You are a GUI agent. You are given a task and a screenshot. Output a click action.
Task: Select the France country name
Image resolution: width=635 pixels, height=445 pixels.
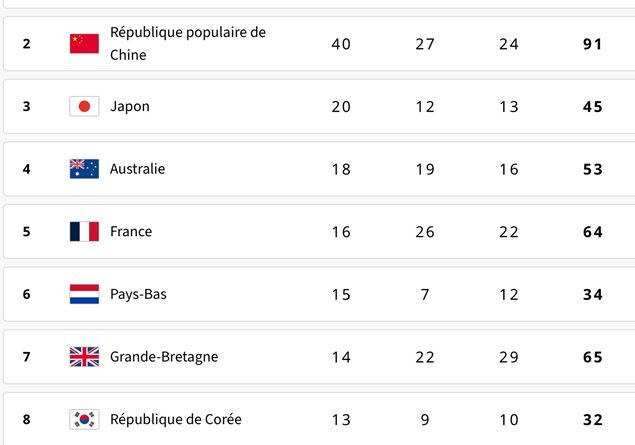point(131,232)
